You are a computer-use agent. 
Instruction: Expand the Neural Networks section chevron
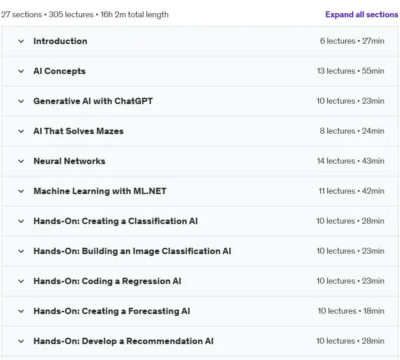click(21, 161)
